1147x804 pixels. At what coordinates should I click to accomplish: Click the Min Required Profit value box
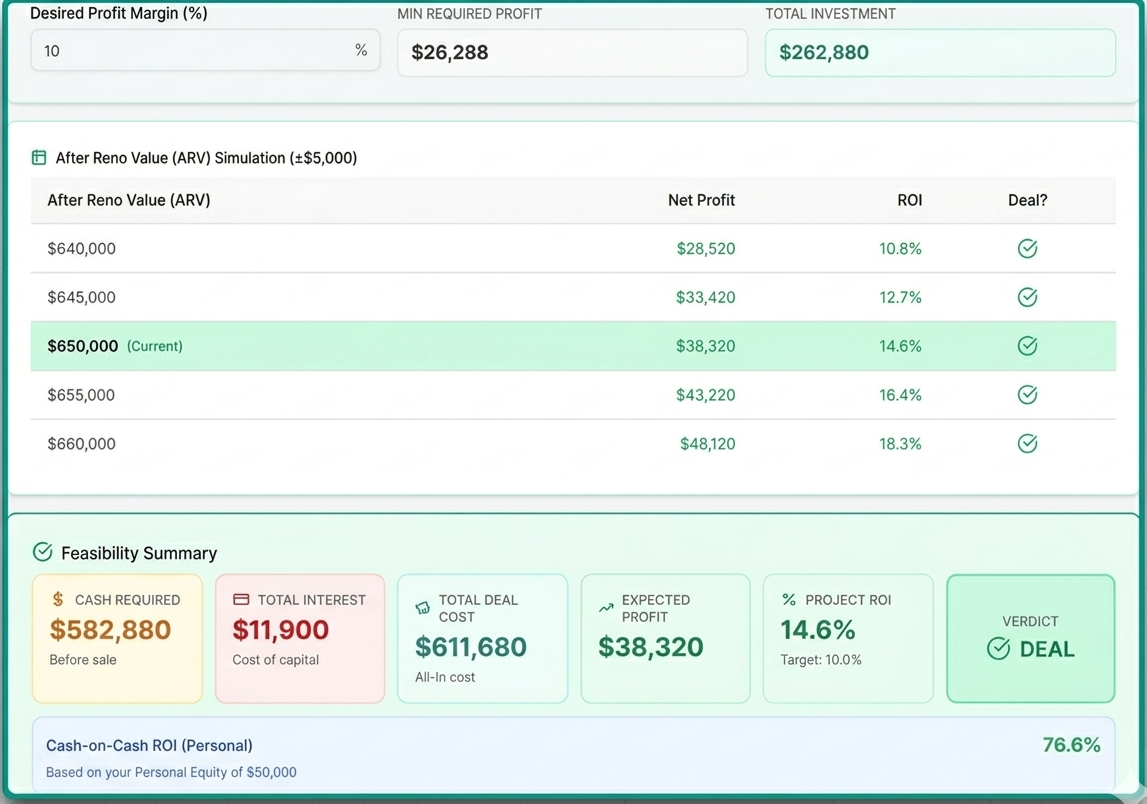pyautogui.click(x=572, y=52)
